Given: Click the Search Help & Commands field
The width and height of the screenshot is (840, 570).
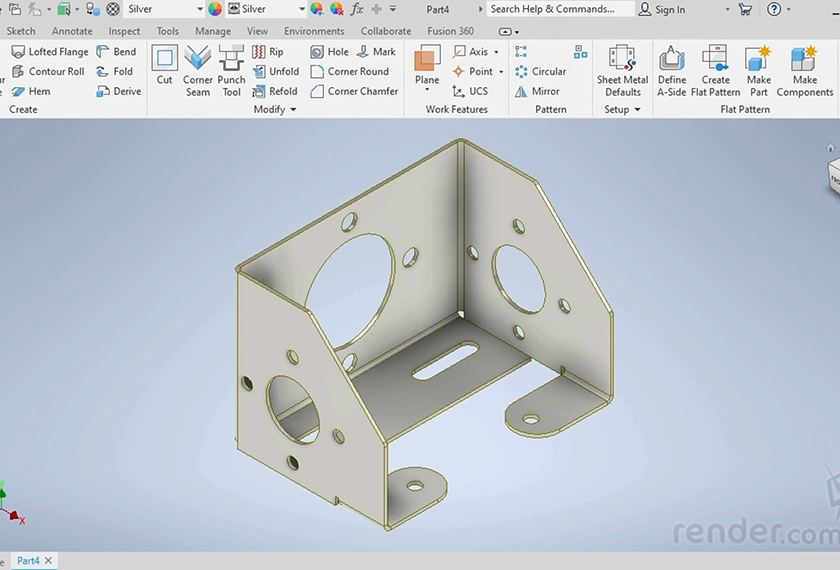Looking at the screenshot, I should [x=558, y=9].
